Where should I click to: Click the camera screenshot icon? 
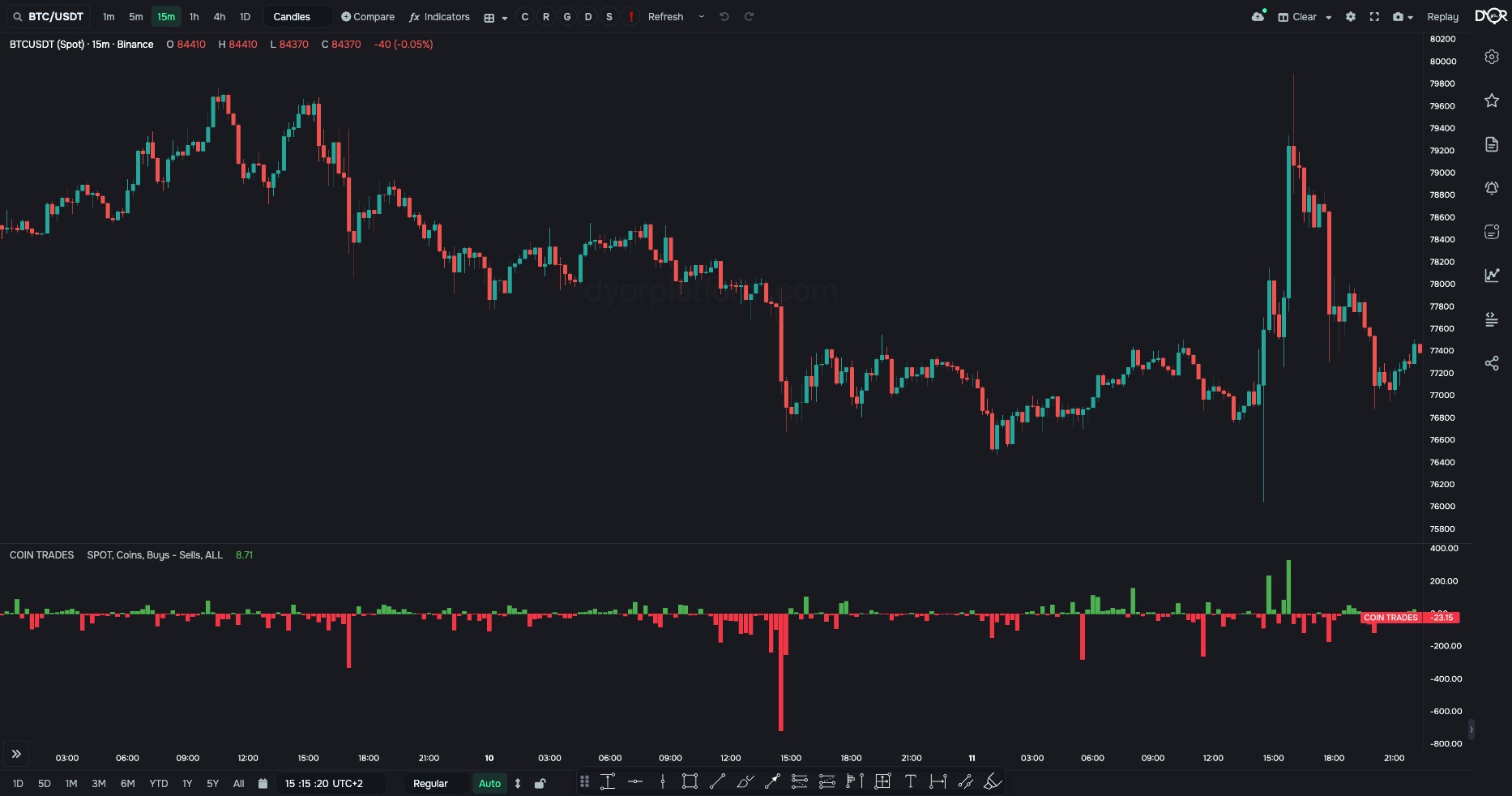(x=1398, y=16)
